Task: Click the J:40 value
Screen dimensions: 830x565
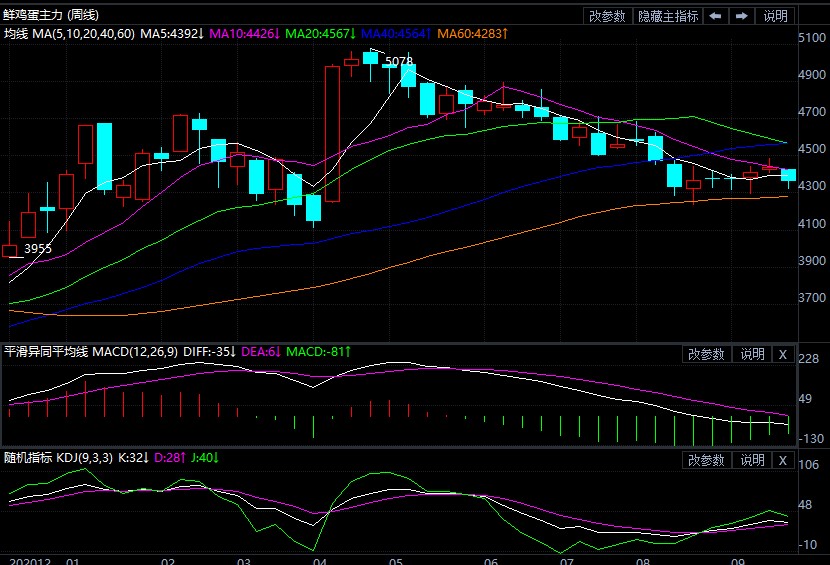Action: tap(205, 458)
